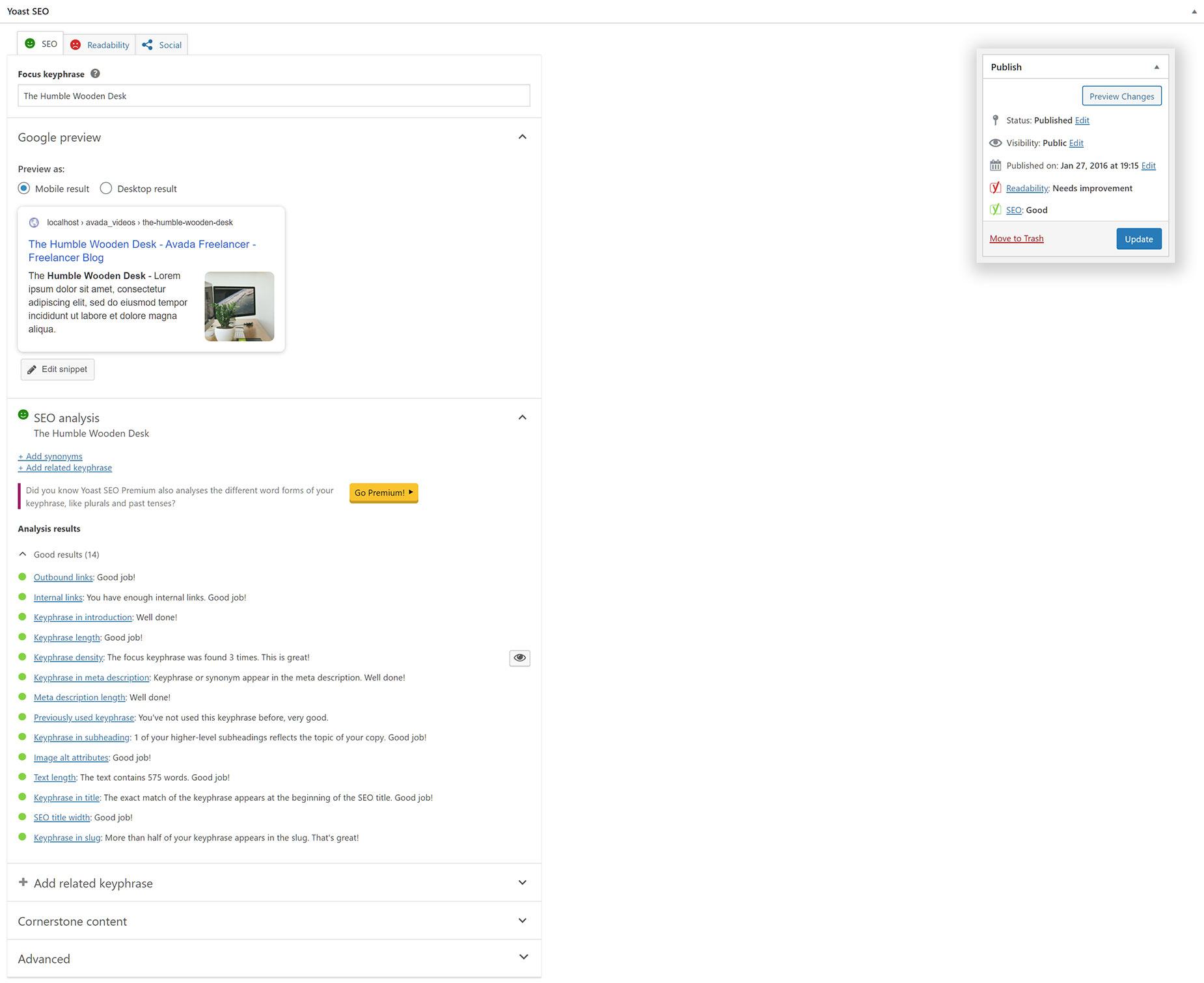Click the red sad-face Readability icon
The height and width of the screenshot is (983, 1204).
(x=75, y=45)
